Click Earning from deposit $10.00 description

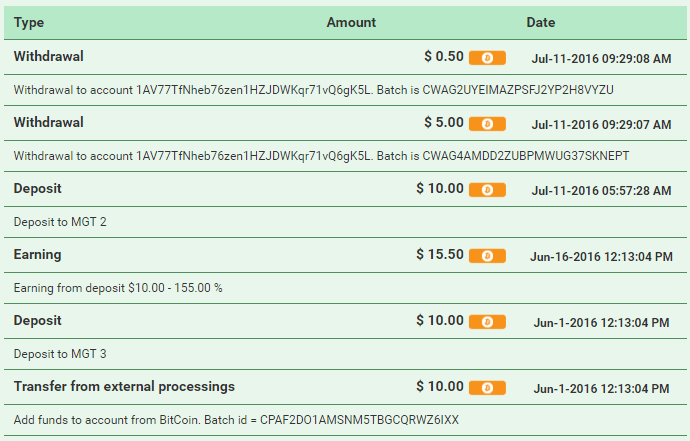[x=118, y=288]
